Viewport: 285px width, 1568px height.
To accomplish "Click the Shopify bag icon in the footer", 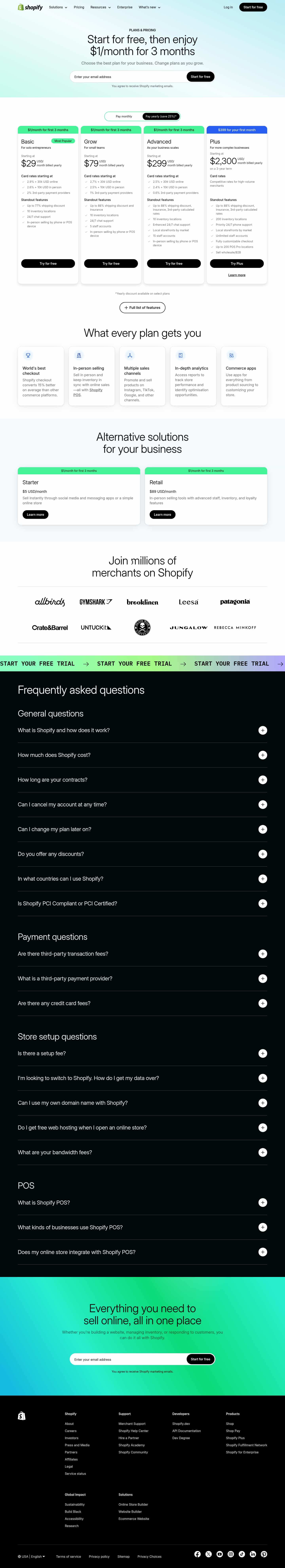I will tap(21, 1416).
